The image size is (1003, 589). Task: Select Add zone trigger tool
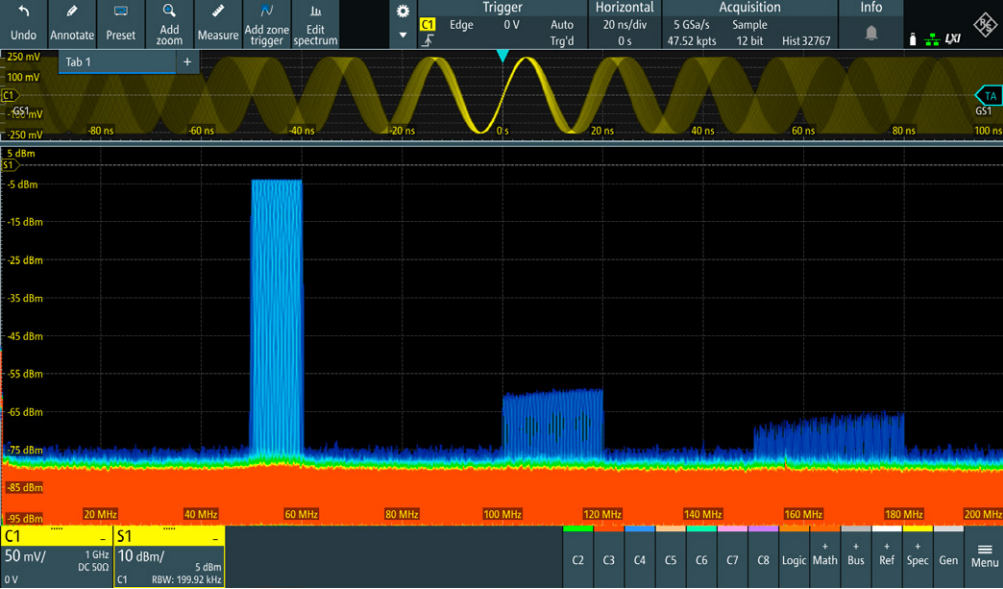[267, 22]
